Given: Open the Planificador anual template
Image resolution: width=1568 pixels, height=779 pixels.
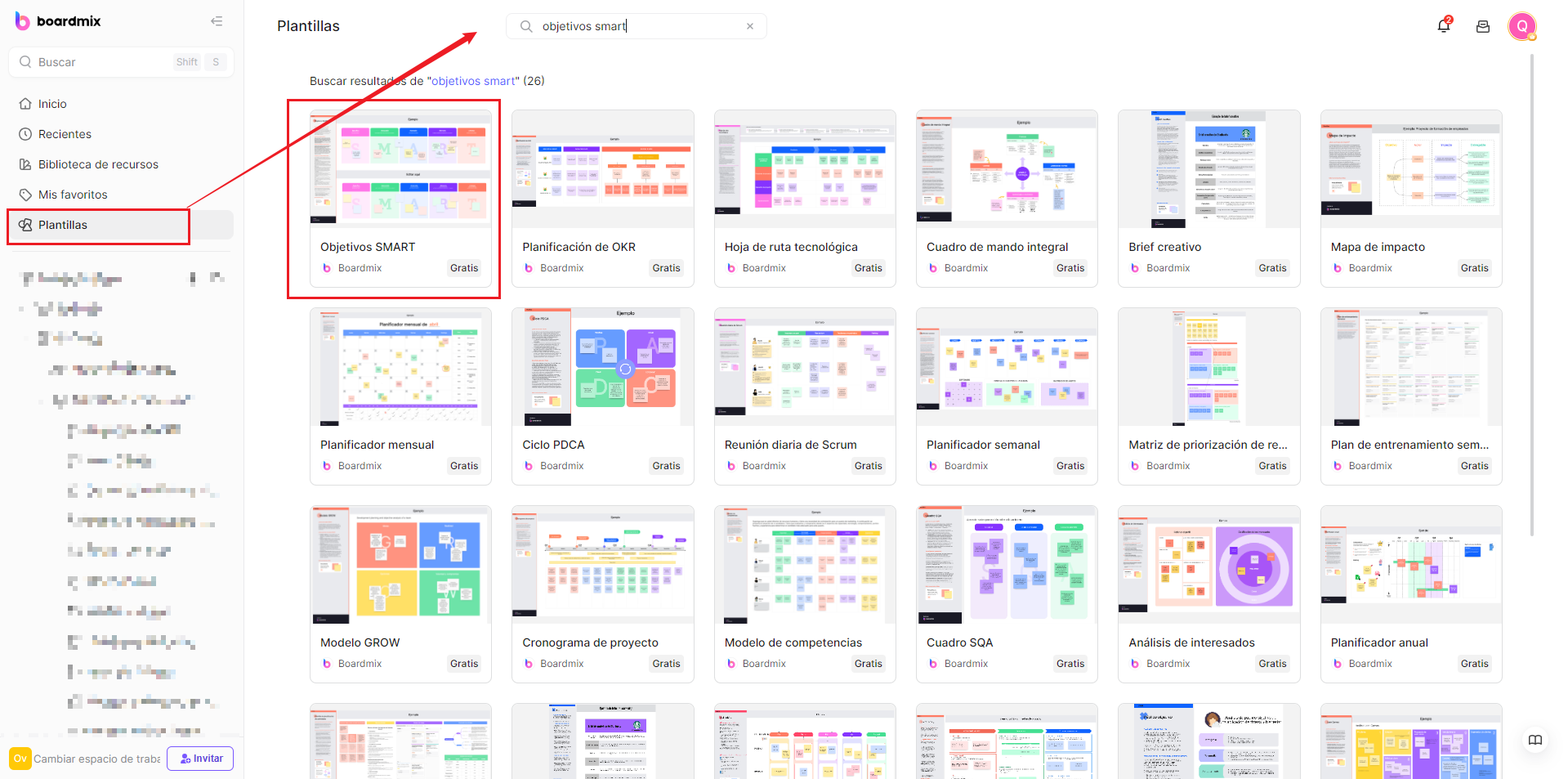Looking at the screenshot, I should coord(1411,594).
